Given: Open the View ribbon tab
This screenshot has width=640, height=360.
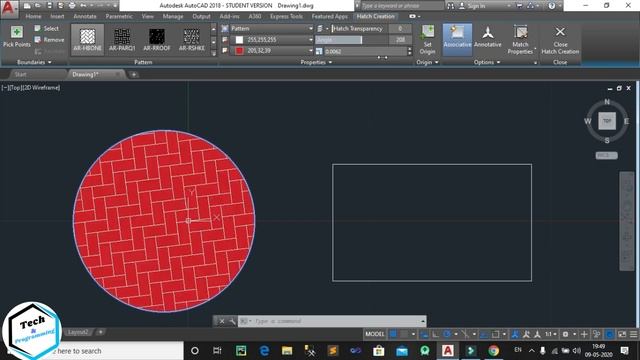Looking at the screenshot, I should pyautogui.click(x=147, y=16).
